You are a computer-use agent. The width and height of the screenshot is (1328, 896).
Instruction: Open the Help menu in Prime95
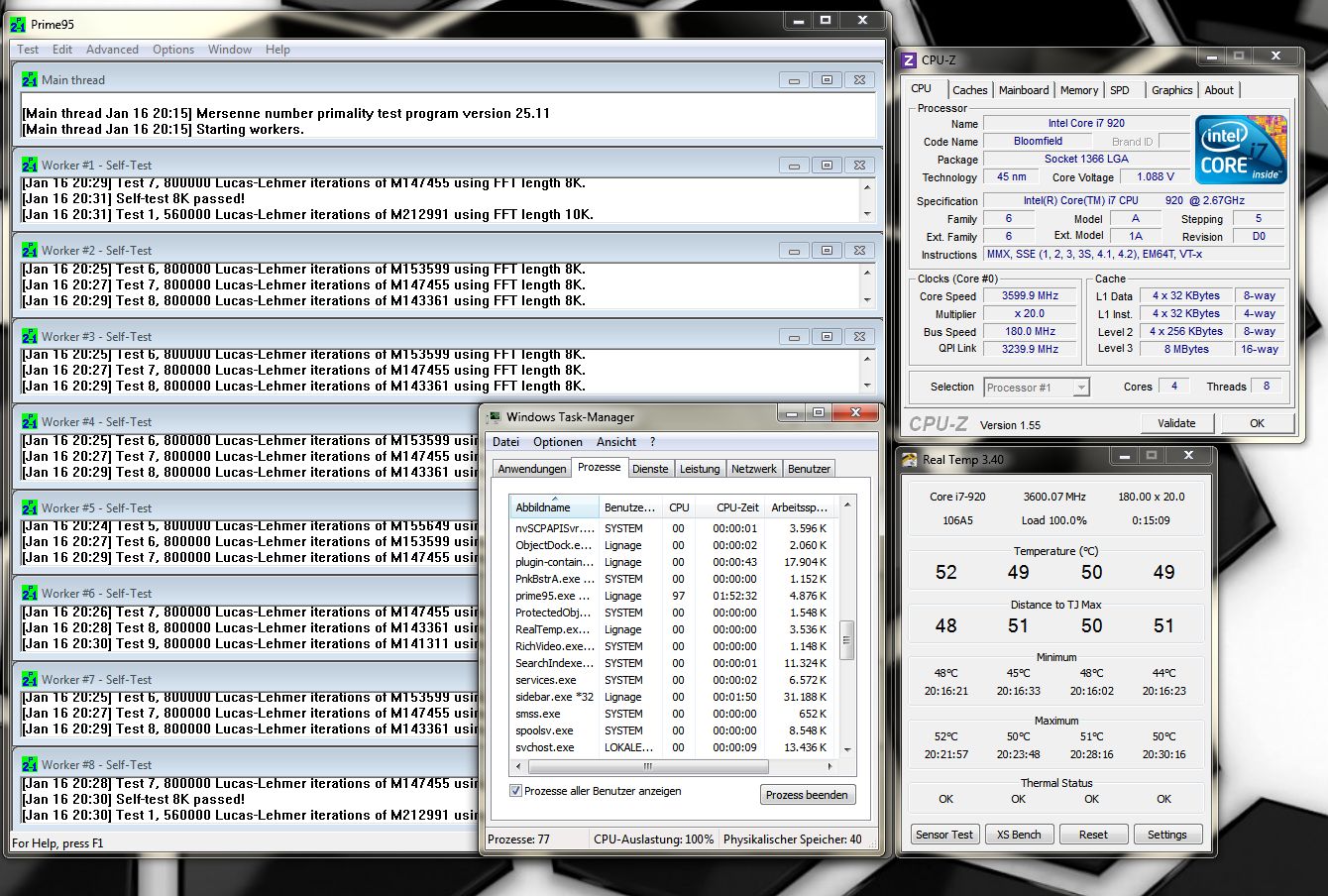pos(277,50)
